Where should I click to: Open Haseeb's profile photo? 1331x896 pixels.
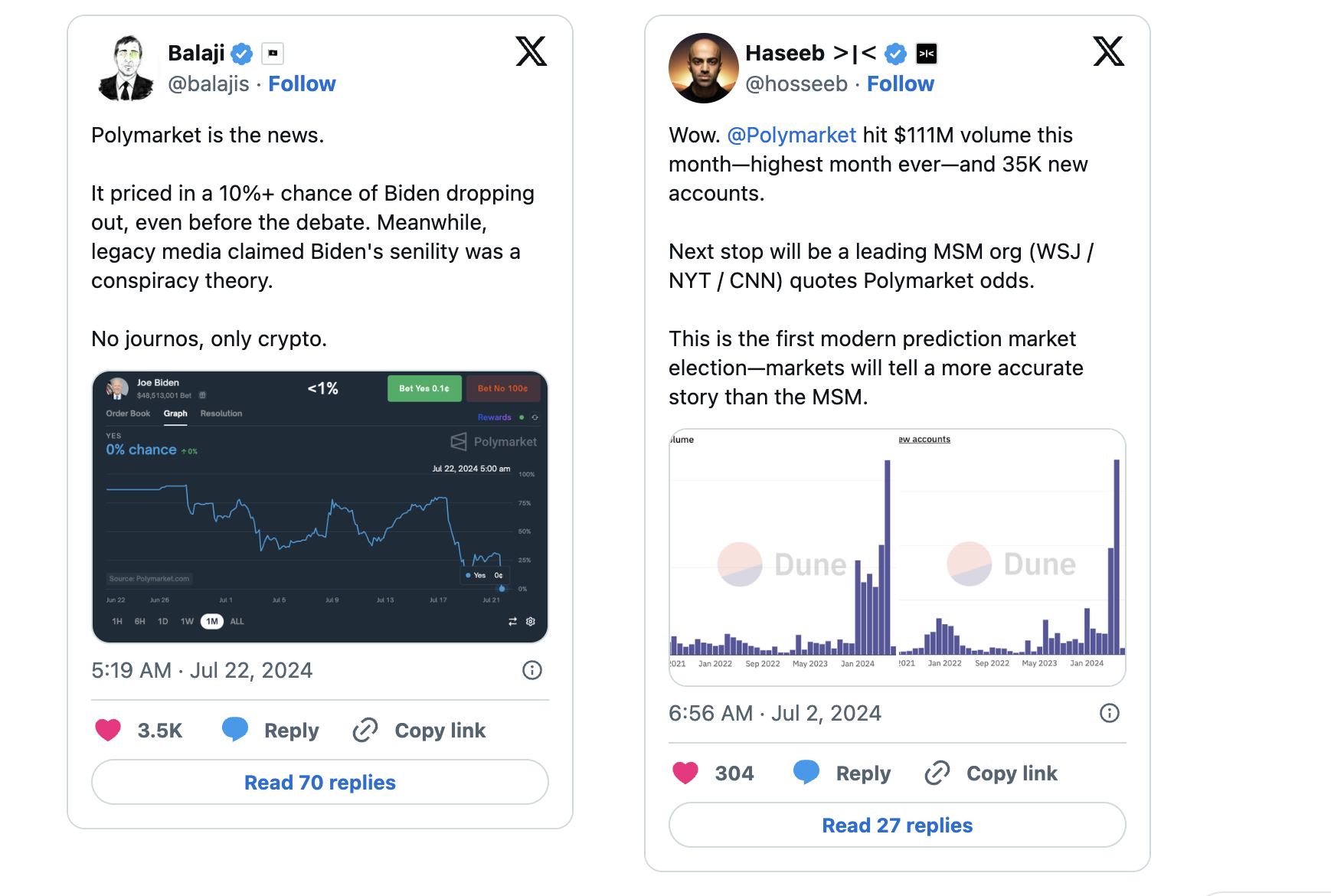[x=704, y=68]
